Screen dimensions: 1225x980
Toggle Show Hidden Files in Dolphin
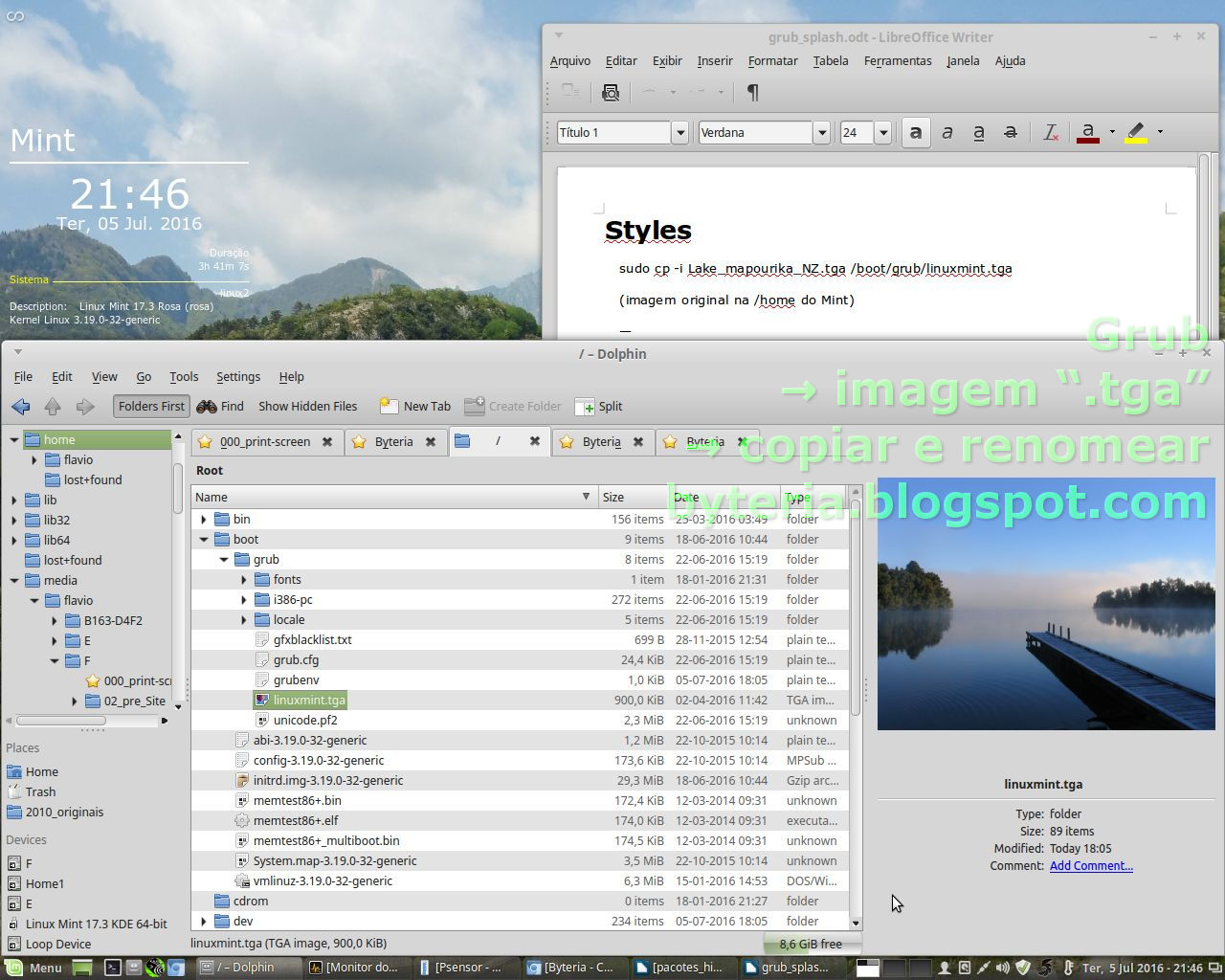click(307, 406)
